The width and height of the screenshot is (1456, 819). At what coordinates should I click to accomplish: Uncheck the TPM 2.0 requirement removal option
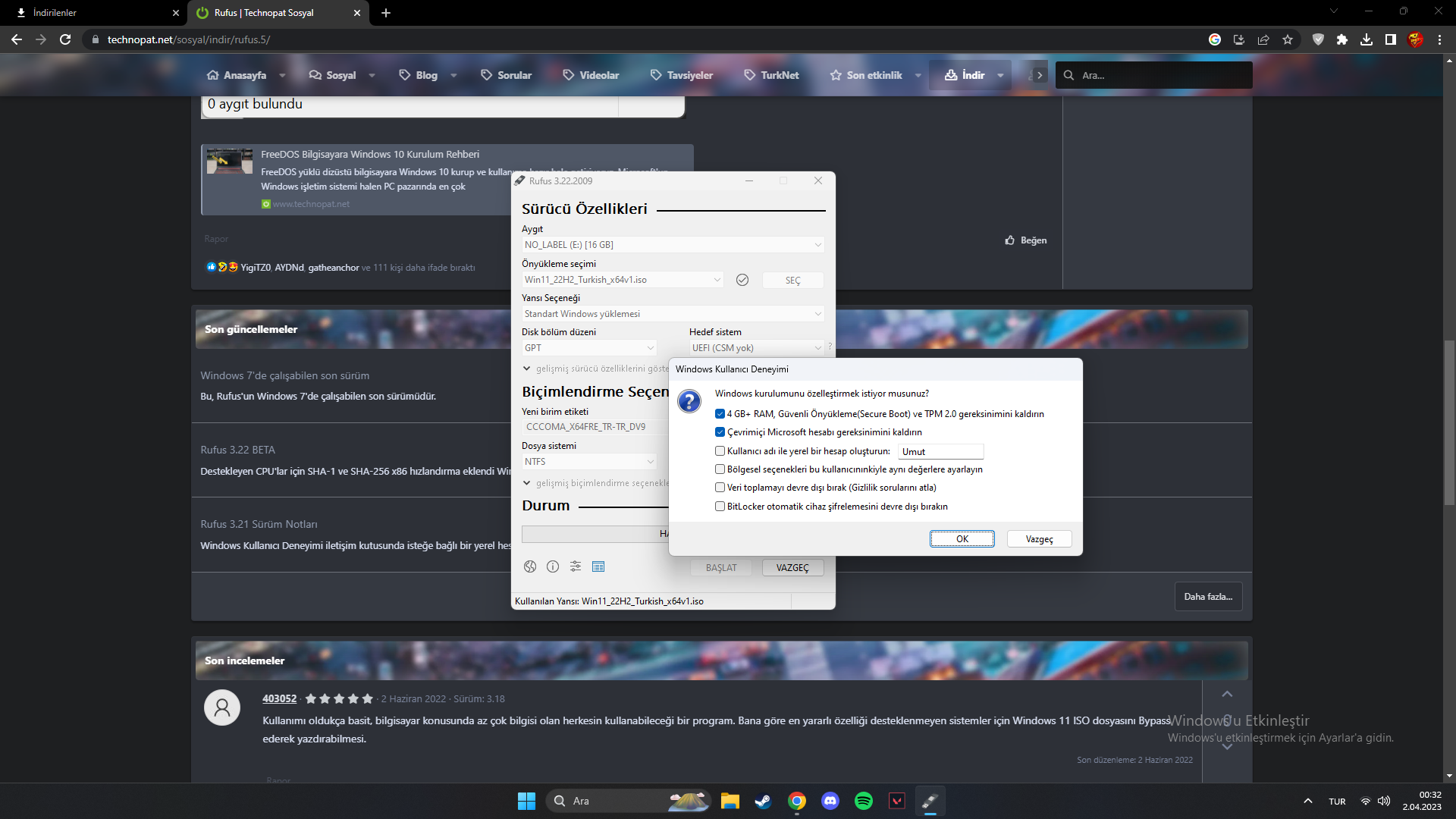coord(720,414)
